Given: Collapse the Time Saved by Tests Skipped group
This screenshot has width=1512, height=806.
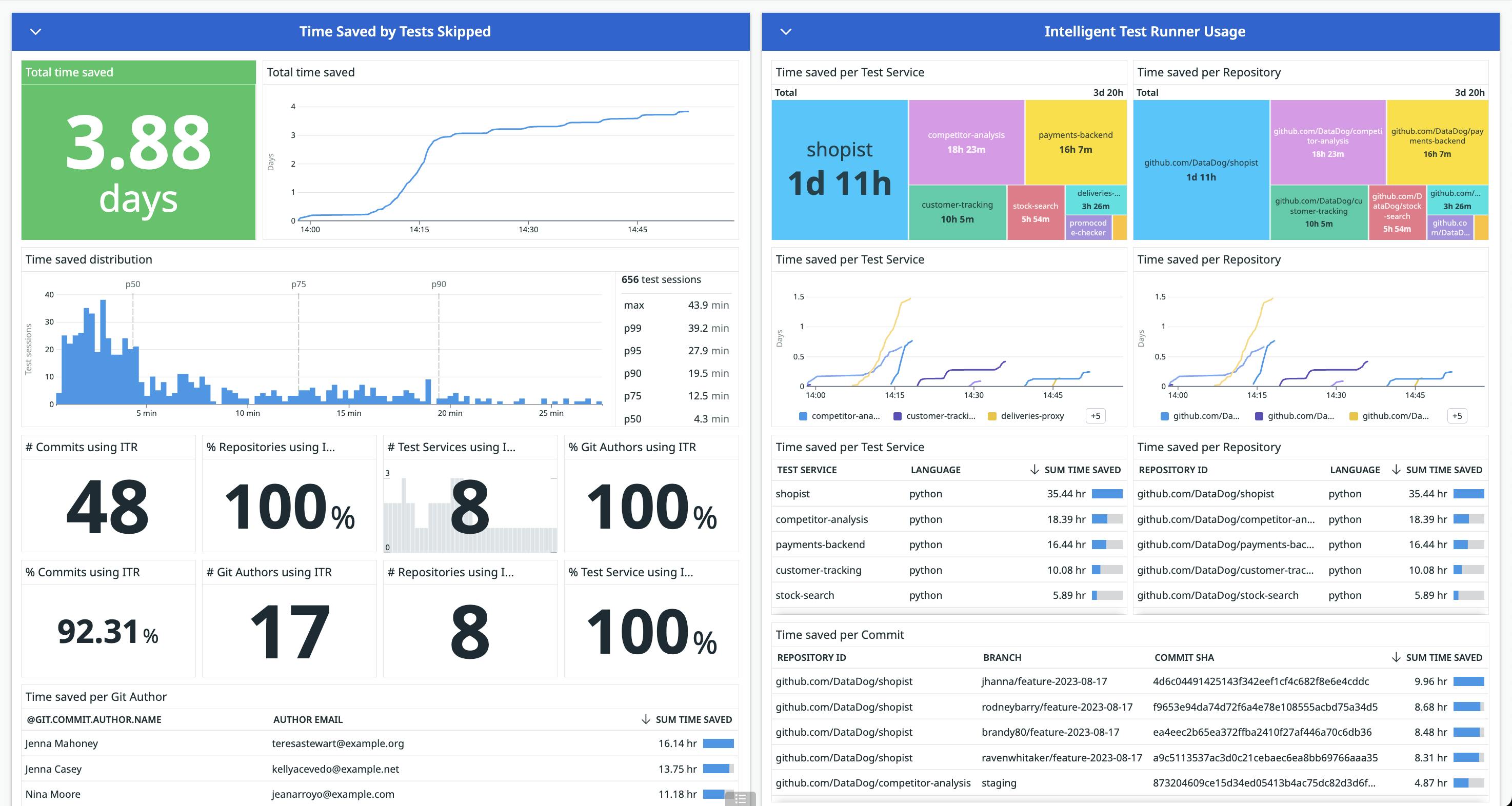Looking at the screenshot, I should pos(36,31).
